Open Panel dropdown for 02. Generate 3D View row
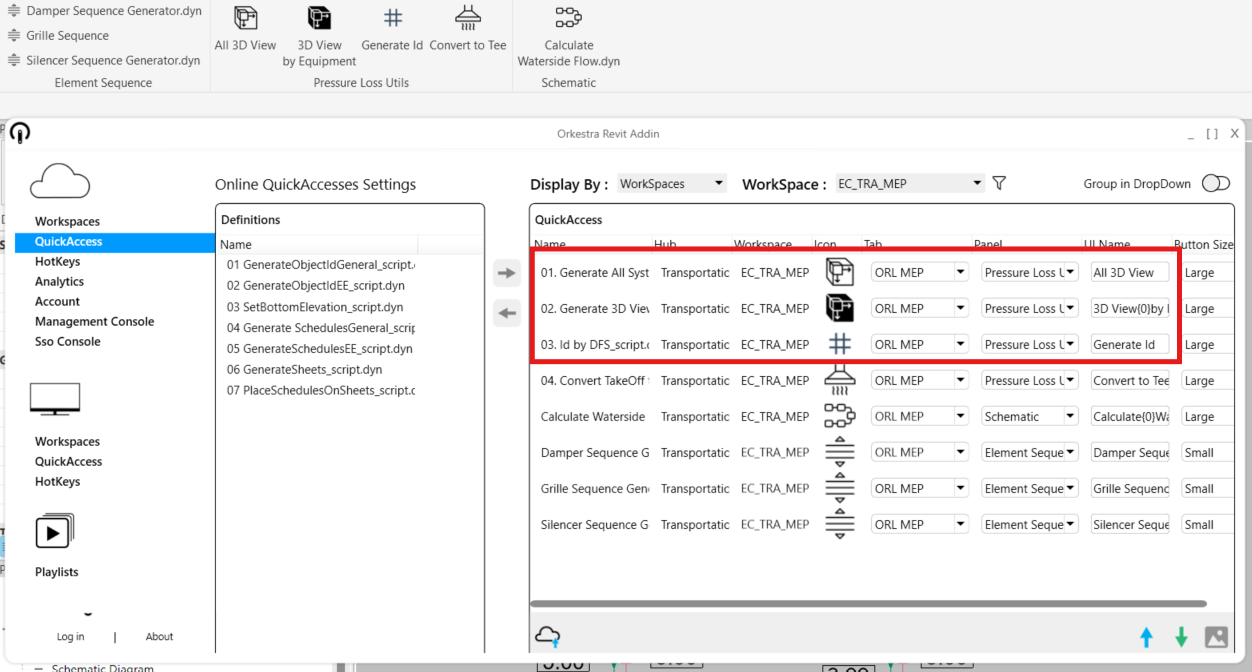The height and width of the screenshot is (672, 1252). [1030, 308]
